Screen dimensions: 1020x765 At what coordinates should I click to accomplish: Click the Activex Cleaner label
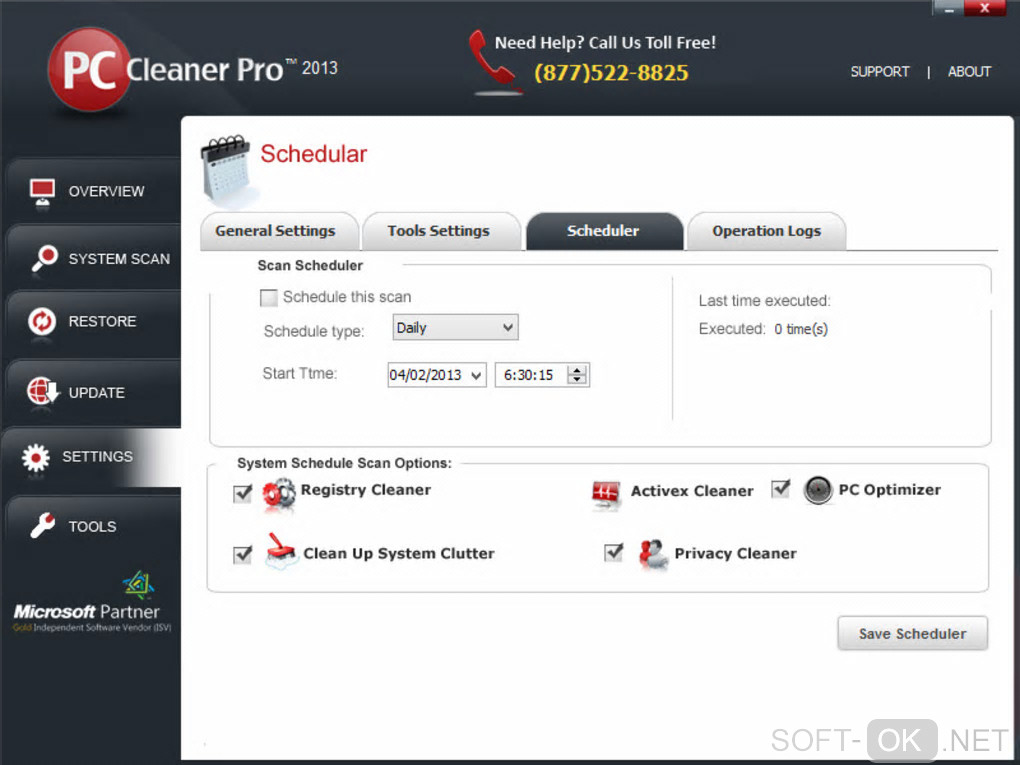[692, 491]
